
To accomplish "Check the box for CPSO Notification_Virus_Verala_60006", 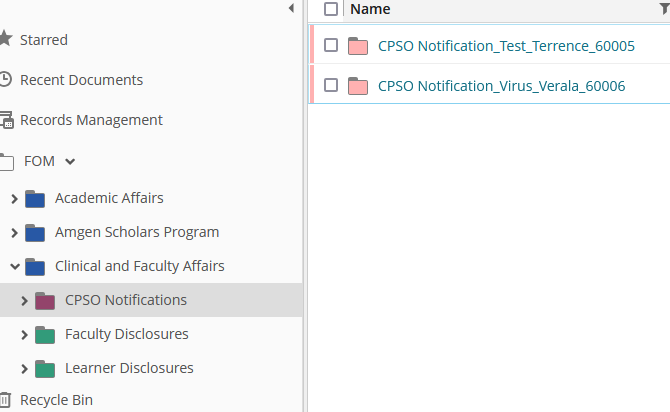I will 331,85.
